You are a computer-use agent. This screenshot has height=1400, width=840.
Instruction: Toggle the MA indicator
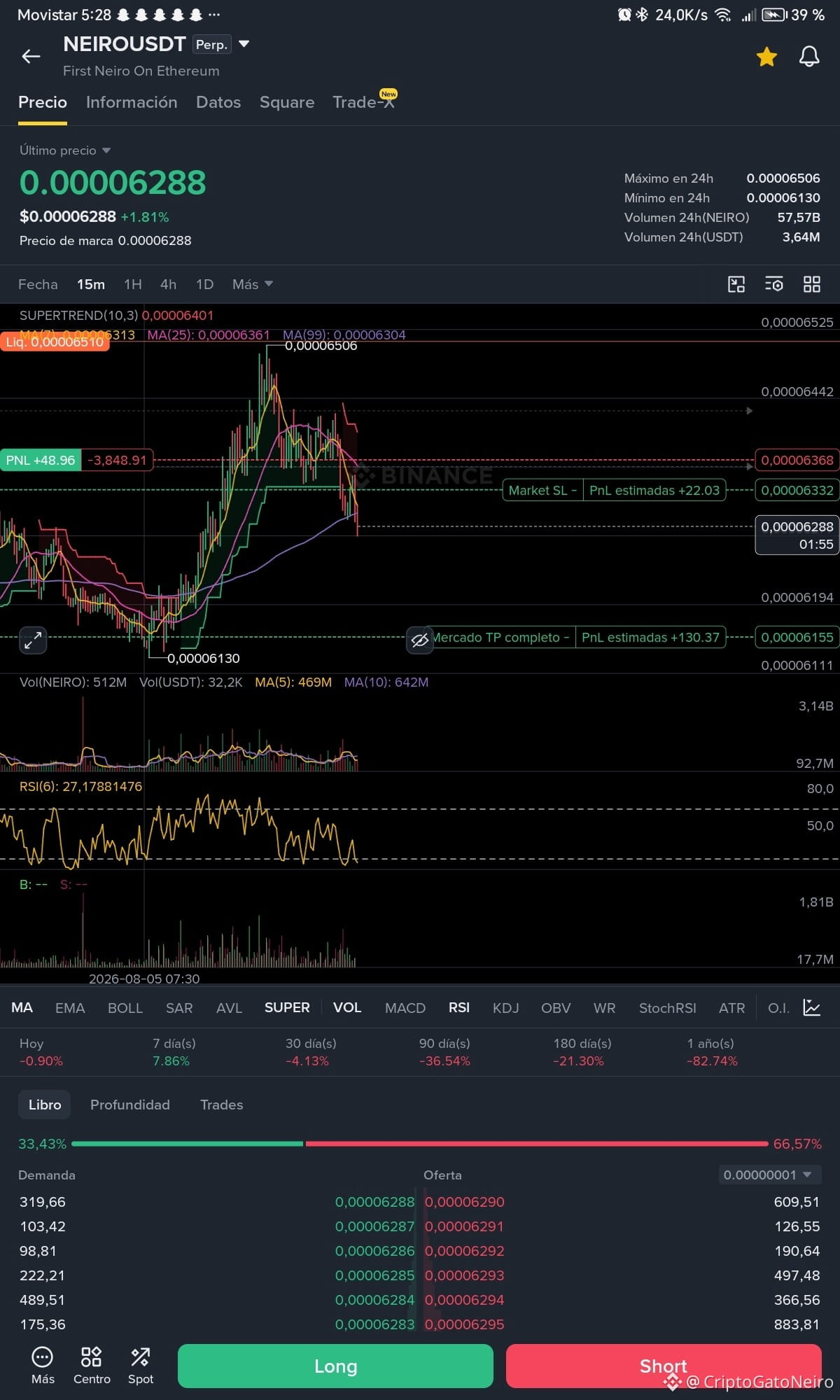coord(22,1007)
